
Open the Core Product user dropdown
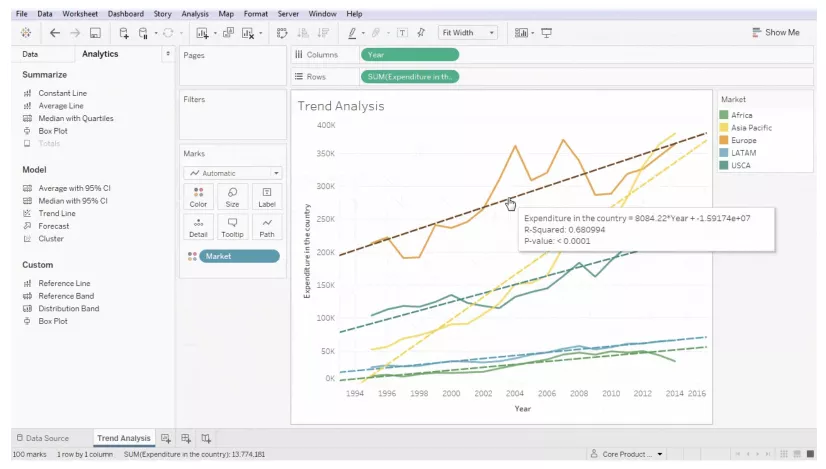tap(627, 454)
